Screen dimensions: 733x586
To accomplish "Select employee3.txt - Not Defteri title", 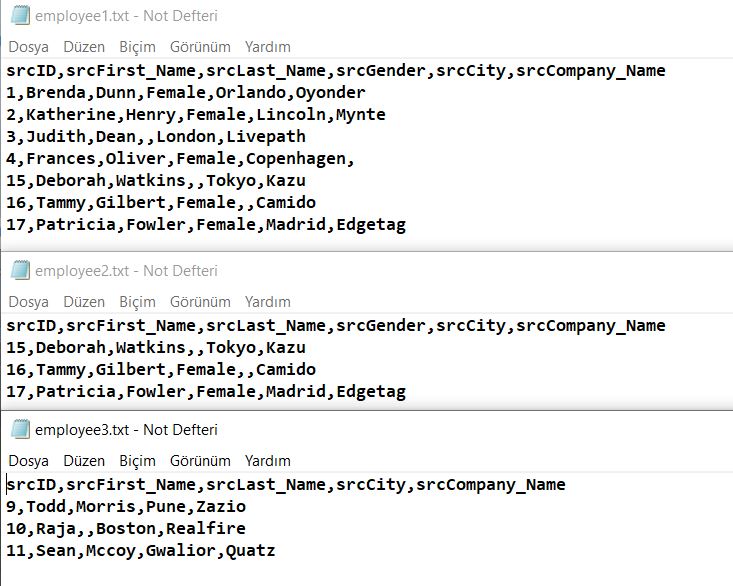I will pos(126,429).
